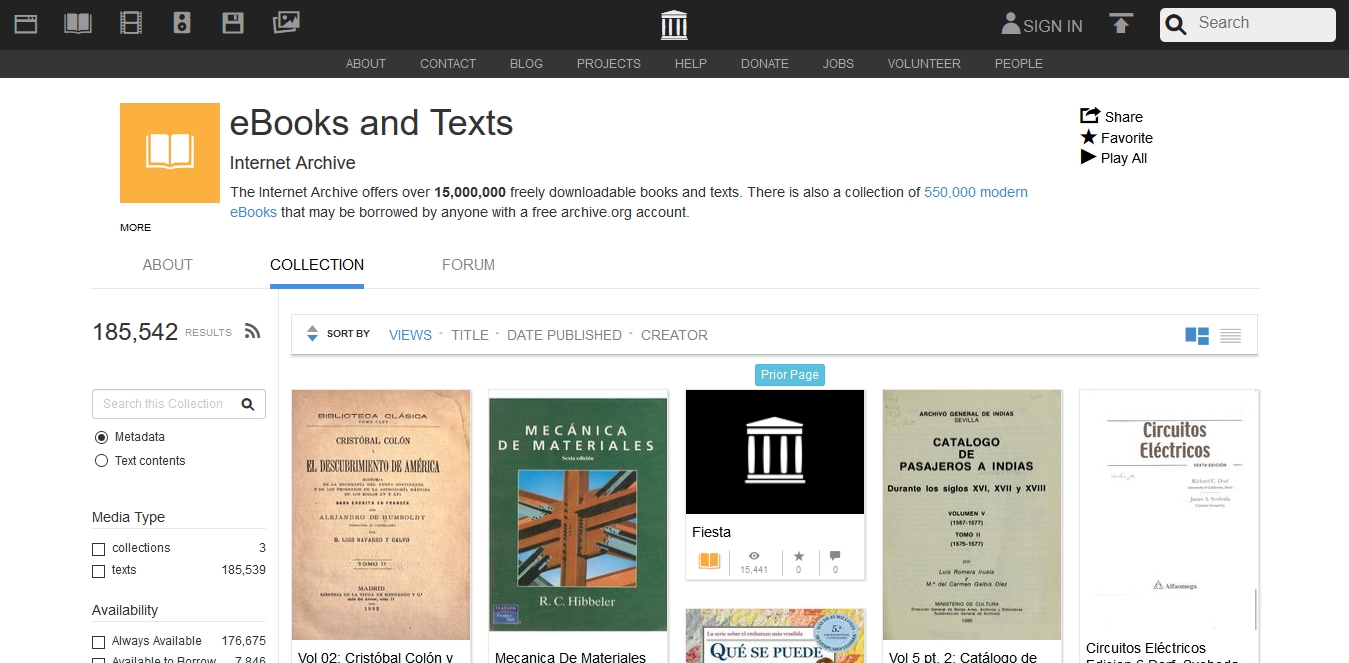
Task: Switch to tile grid view icon
Action: coord(1197,335)
